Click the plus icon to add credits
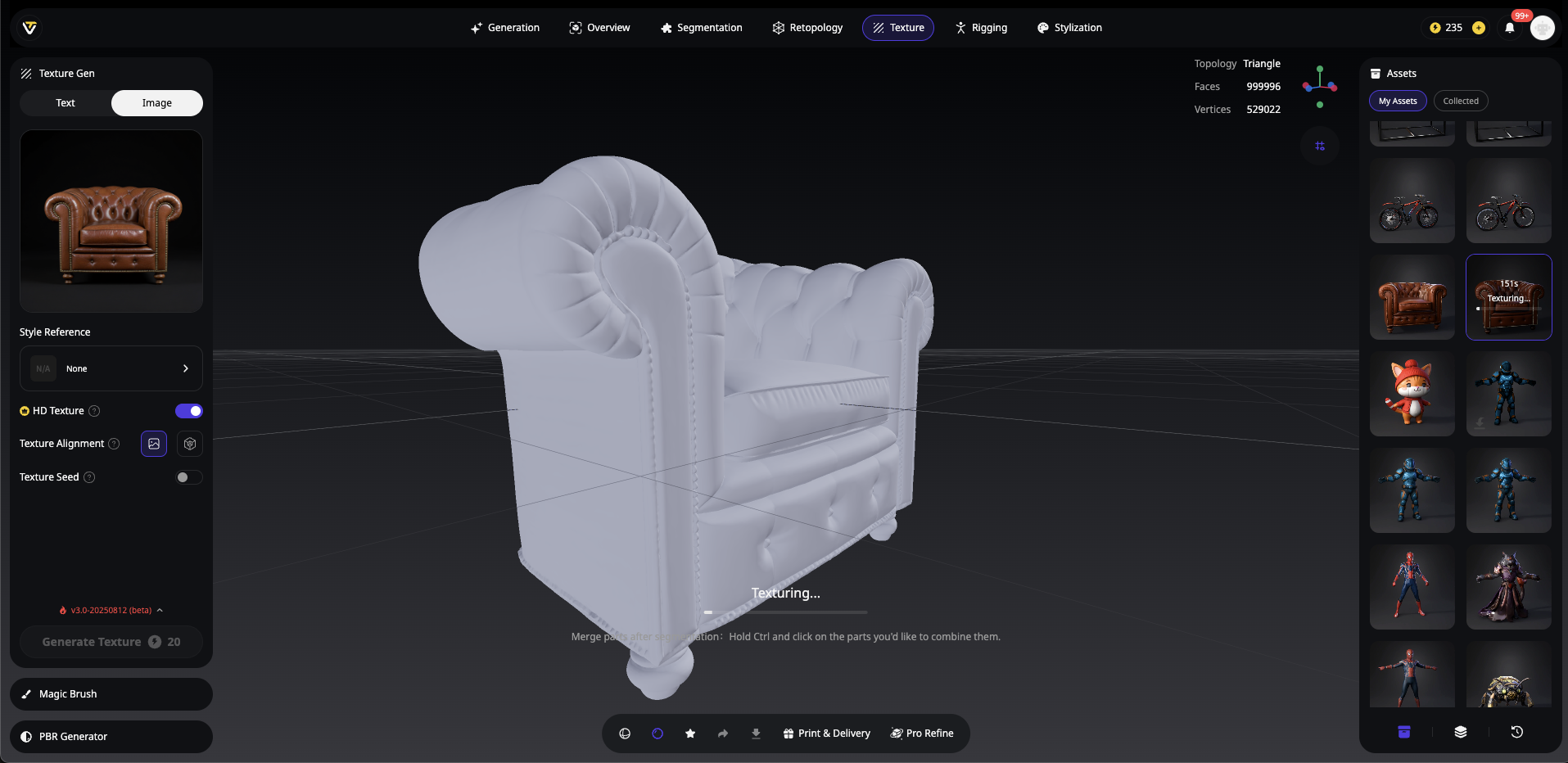 (x=1479, y=28)
